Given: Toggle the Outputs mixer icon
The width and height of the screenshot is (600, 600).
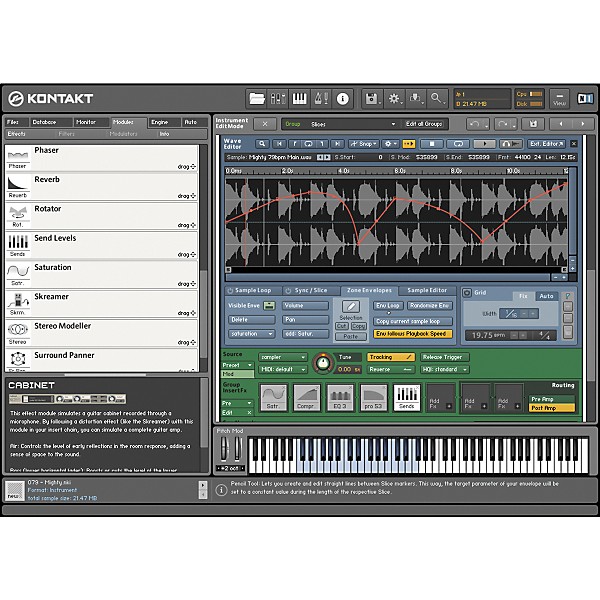Looking at the screenshot, I should point(278,99).
